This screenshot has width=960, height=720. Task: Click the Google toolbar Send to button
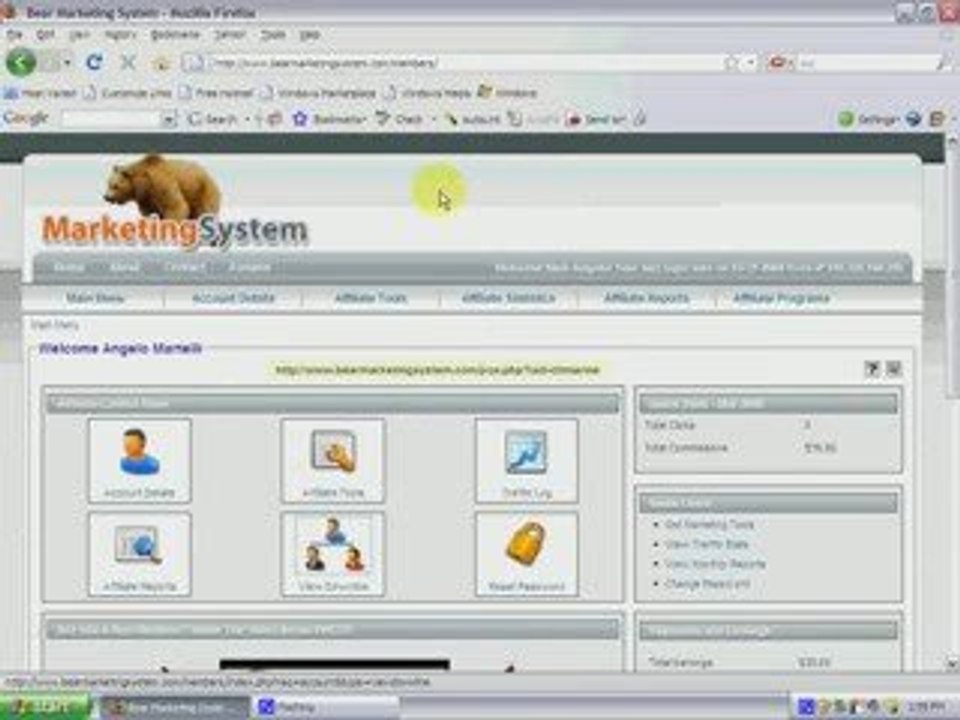click(596, 119)
